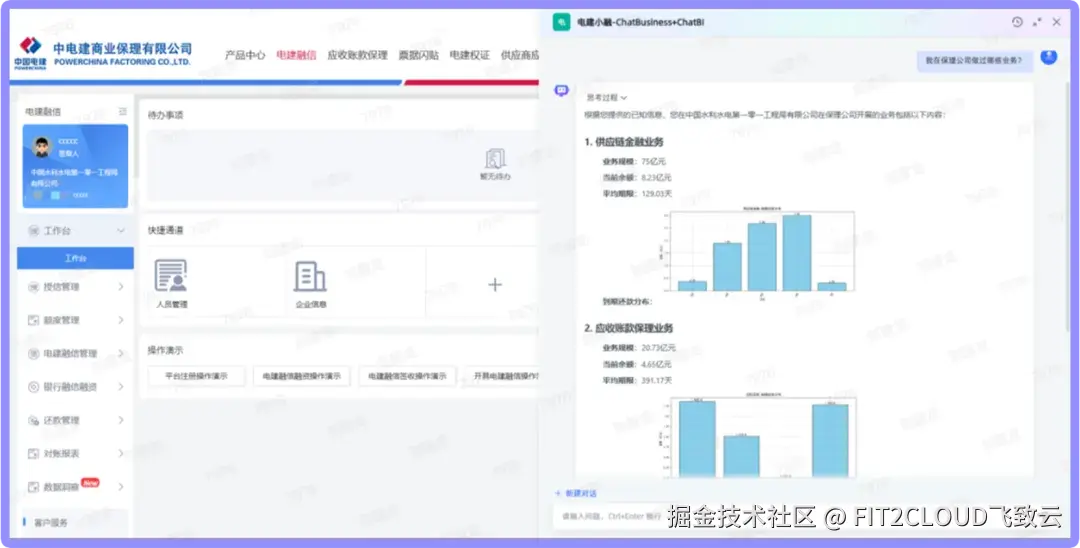Open 人员管理 shortcut icon
Image resolution: width=1080 pixels, height=548 pixels.
171,275
